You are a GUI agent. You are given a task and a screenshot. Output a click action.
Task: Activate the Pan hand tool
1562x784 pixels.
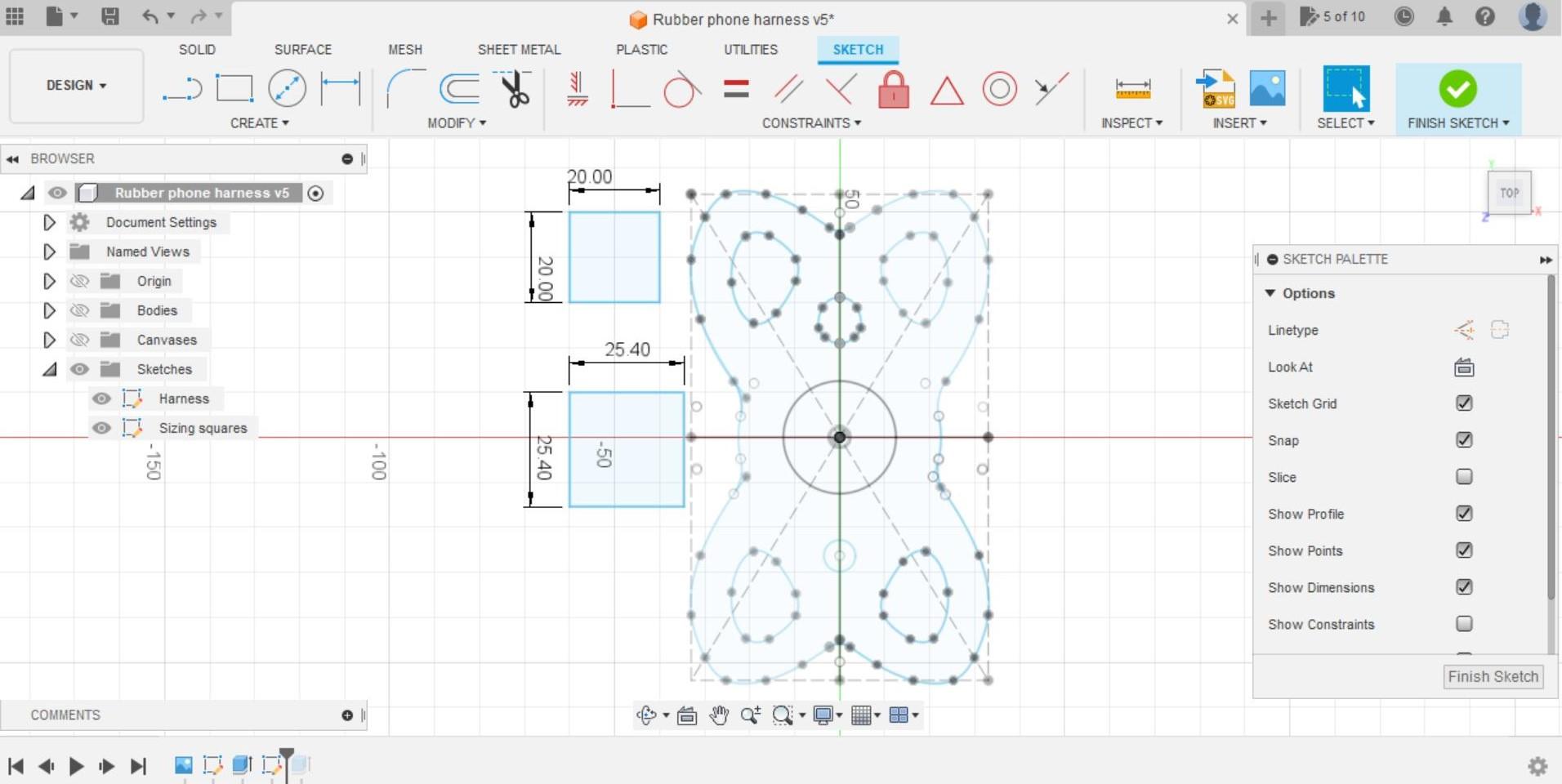719,715
